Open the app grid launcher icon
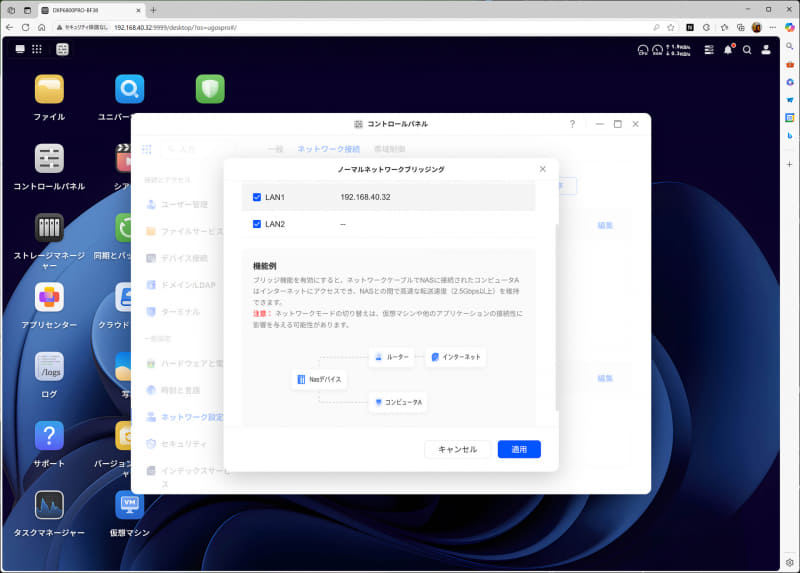This screenshot has width=800, height=573. 37,49
